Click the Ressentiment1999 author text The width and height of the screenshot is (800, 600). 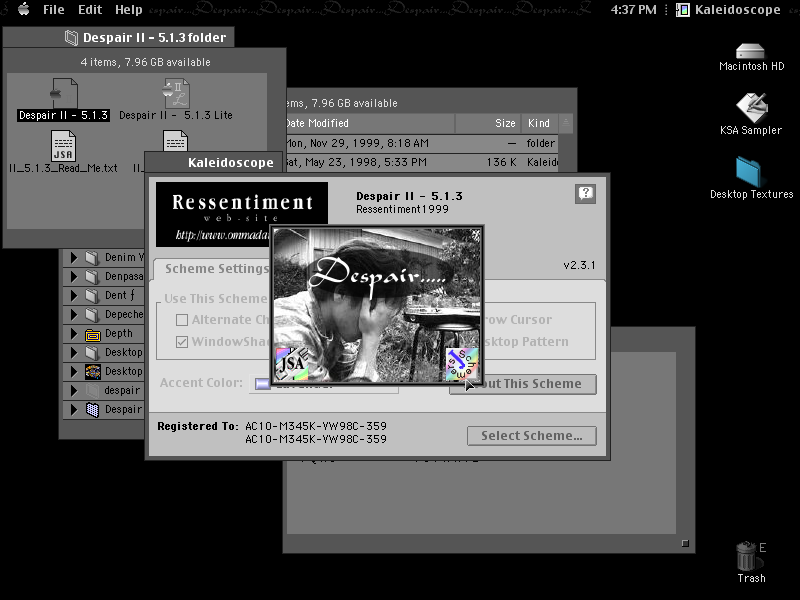coord(402,209)
